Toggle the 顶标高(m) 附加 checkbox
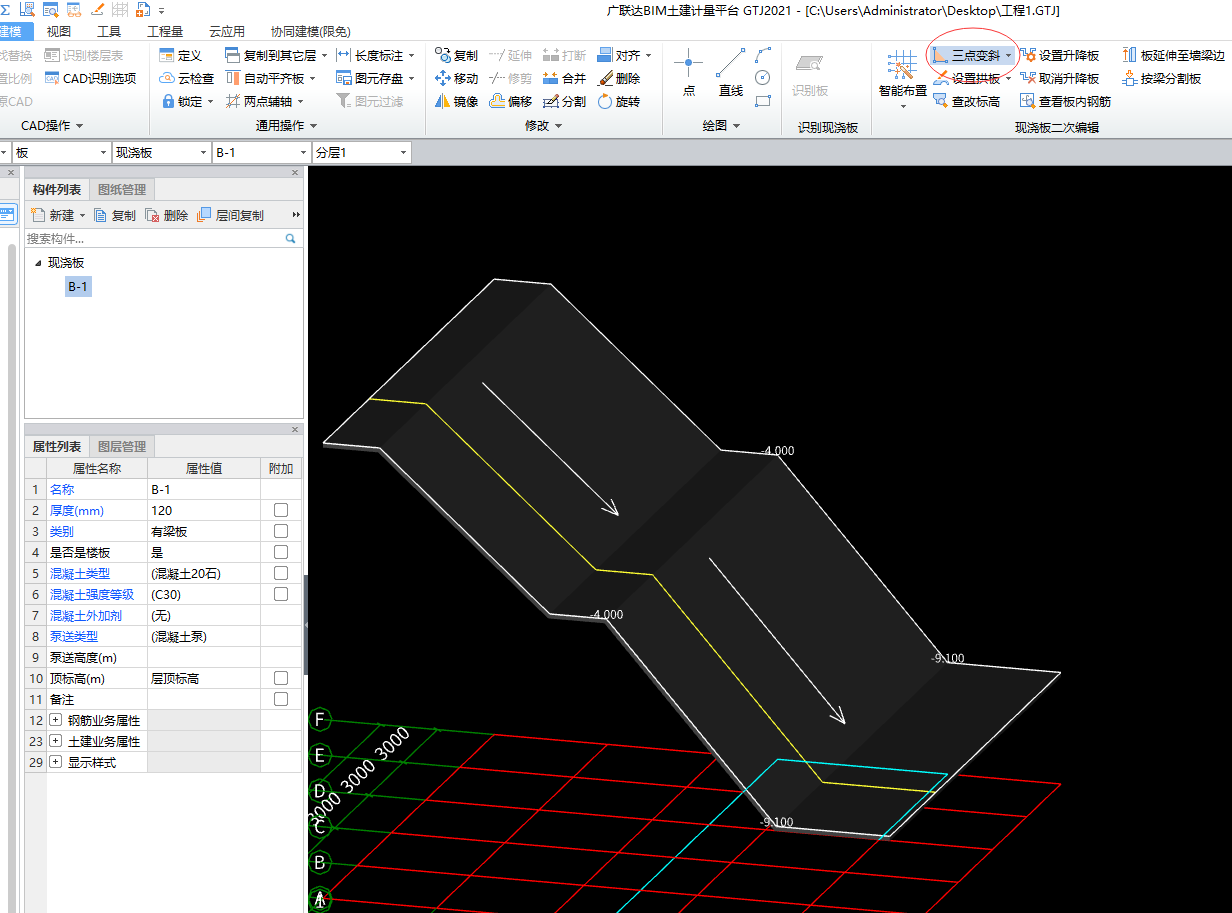The image size is (1232, 913). (x=281, y=678)
